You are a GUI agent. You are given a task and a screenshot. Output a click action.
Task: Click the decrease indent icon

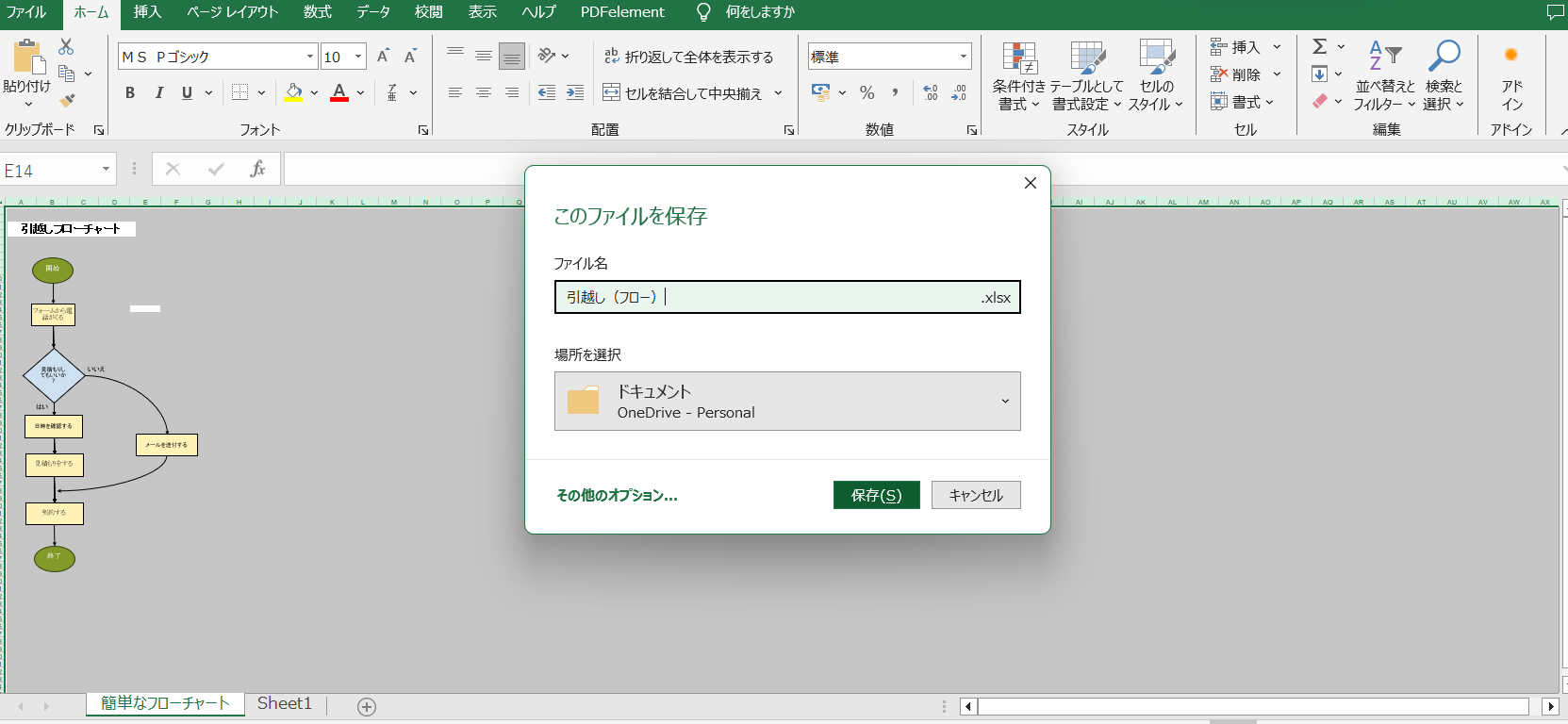(x=547, y=92)
